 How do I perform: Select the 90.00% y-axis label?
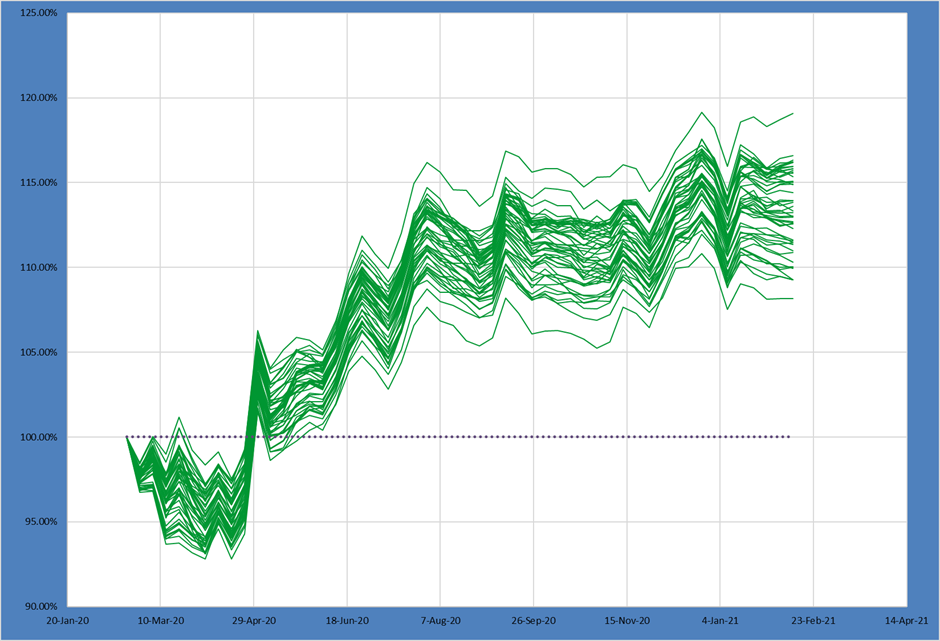click(x=41, y=607)
